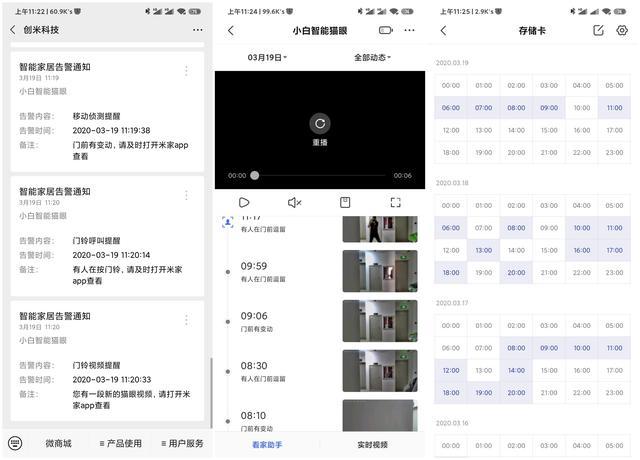
Task: Go back from the 存储卡 screen
Action: coord(444,31)
